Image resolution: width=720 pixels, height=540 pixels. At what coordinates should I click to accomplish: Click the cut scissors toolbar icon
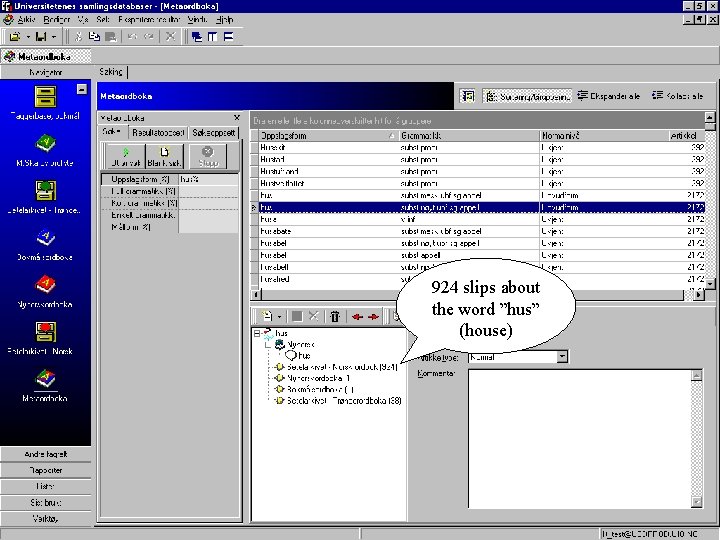coord(79,36)
